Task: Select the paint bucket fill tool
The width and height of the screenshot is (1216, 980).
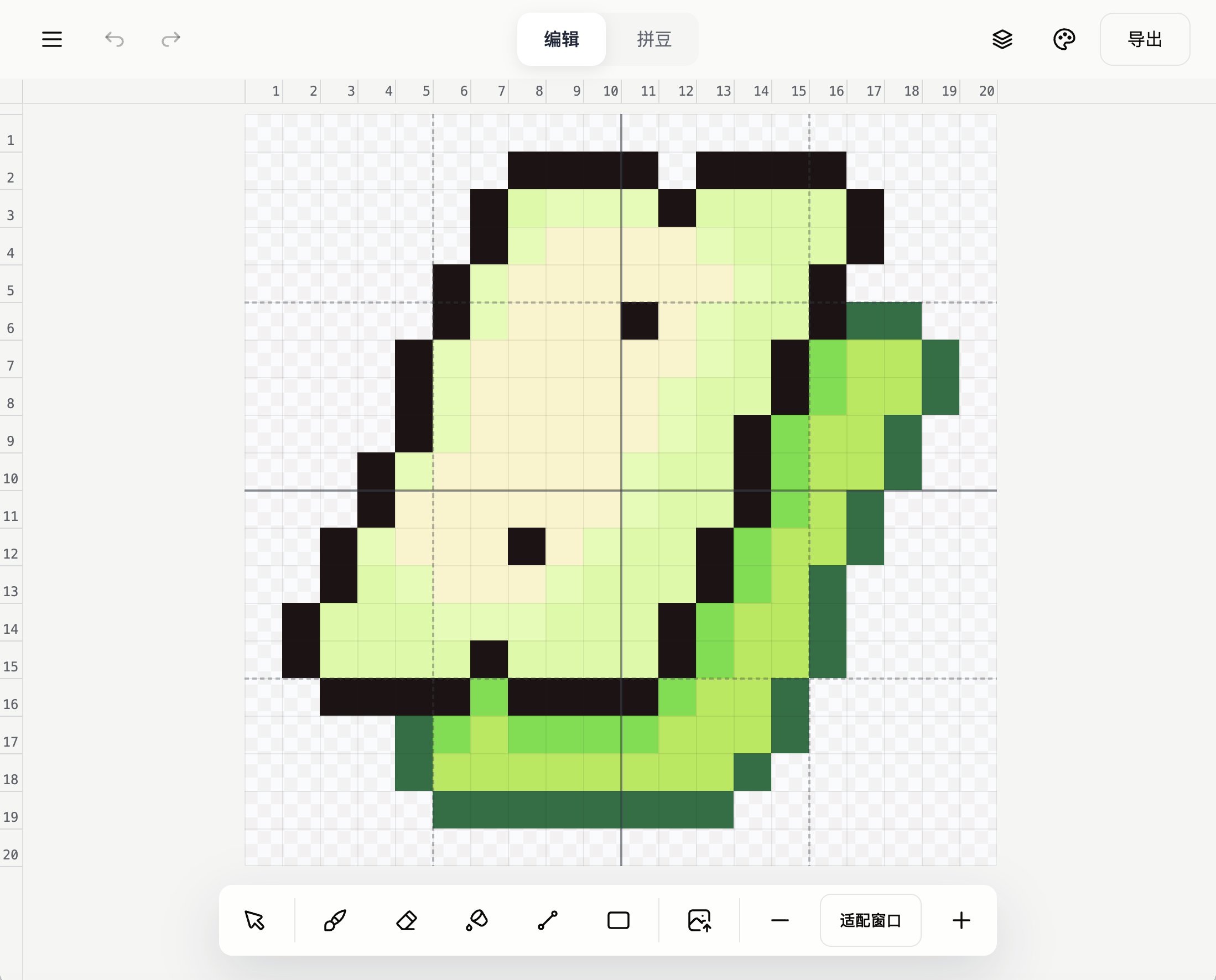Action: point(477,920)
